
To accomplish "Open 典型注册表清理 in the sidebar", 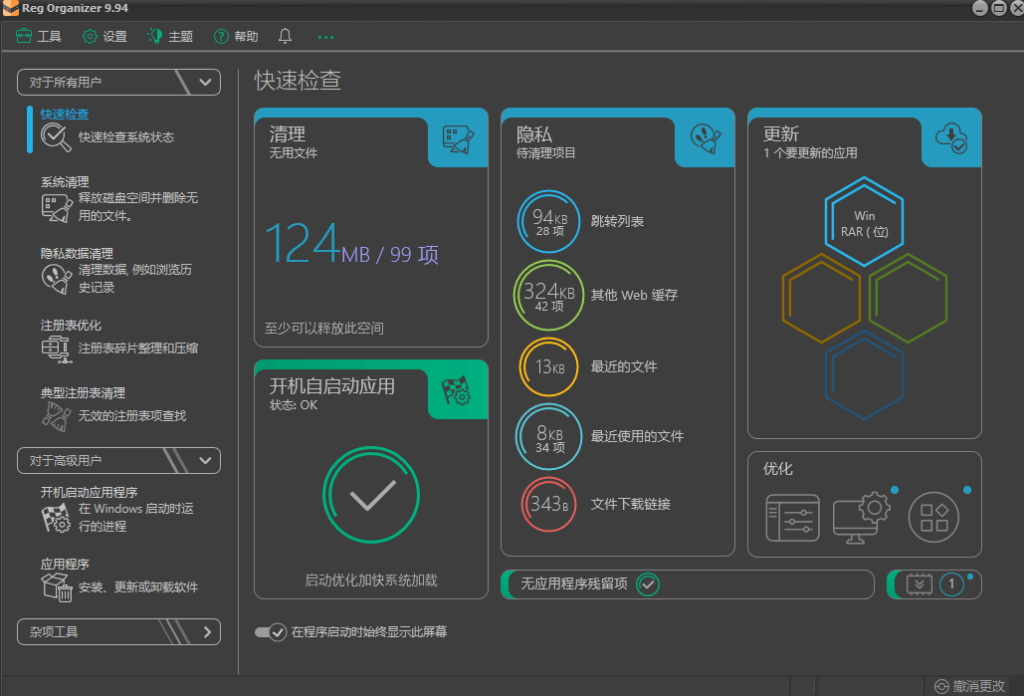I will [83, 393].
